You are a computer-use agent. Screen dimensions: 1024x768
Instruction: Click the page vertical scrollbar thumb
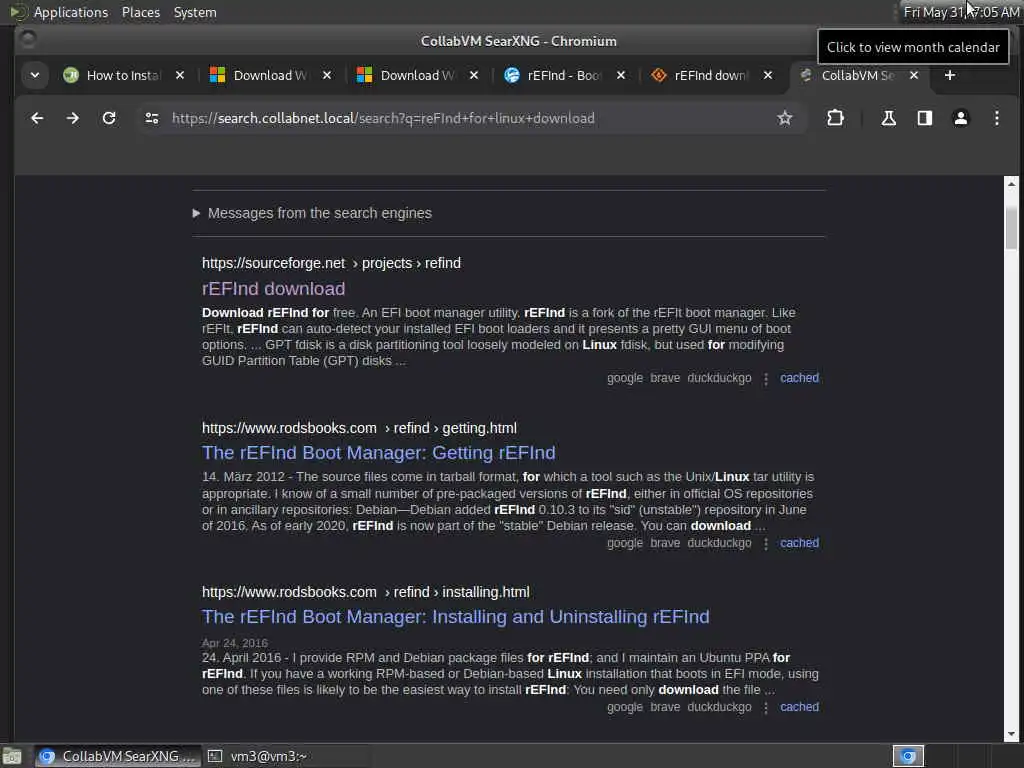pyautogui.click(x=1011, y=228)
